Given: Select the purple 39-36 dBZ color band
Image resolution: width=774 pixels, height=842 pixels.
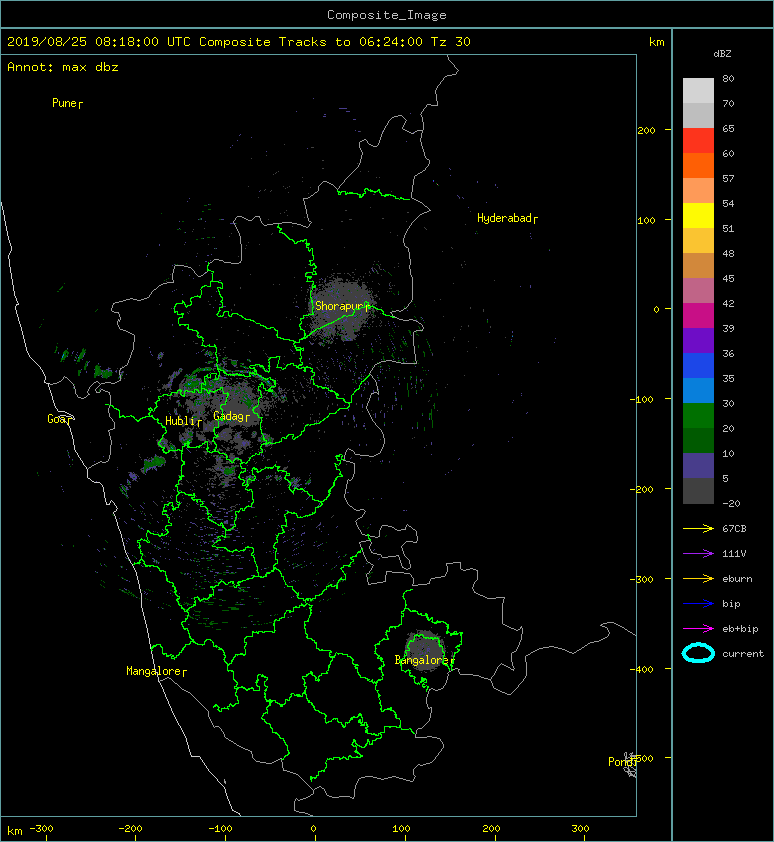Looking at the screenshot, I should (698, 340).
